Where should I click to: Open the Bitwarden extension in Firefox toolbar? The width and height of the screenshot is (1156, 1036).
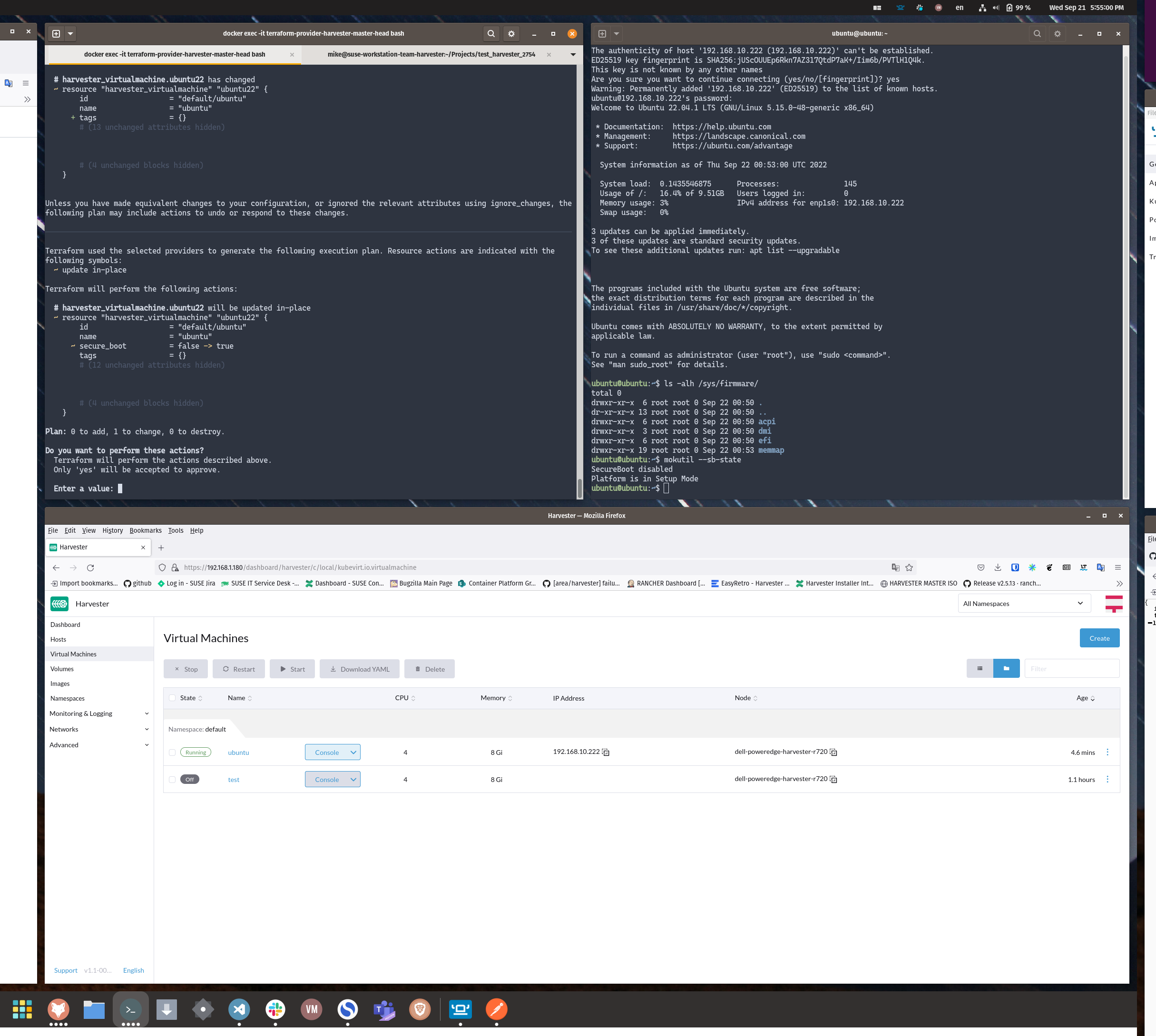tap(1015, 567)
